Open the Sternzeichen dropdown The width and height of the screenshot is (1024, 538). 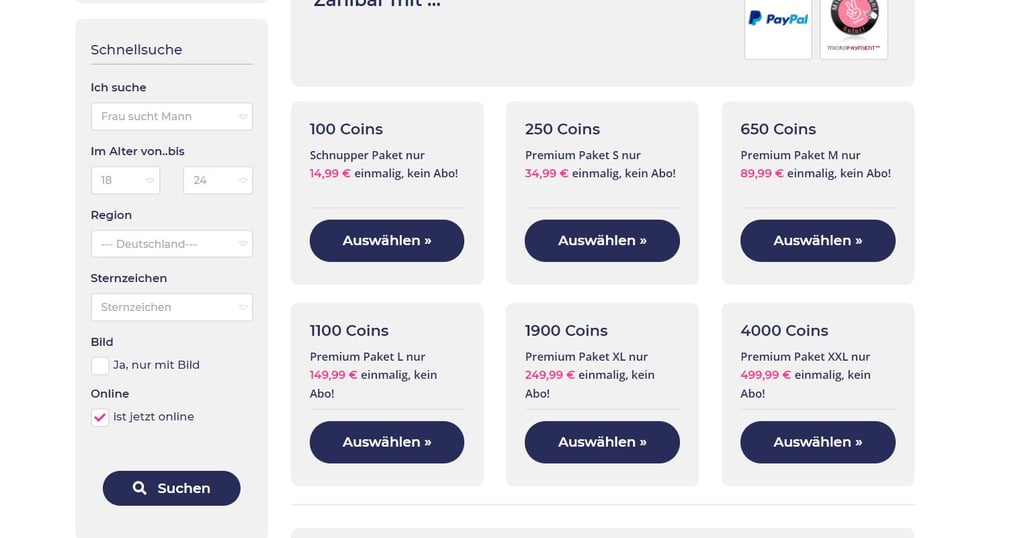click(x=172, y=307)
